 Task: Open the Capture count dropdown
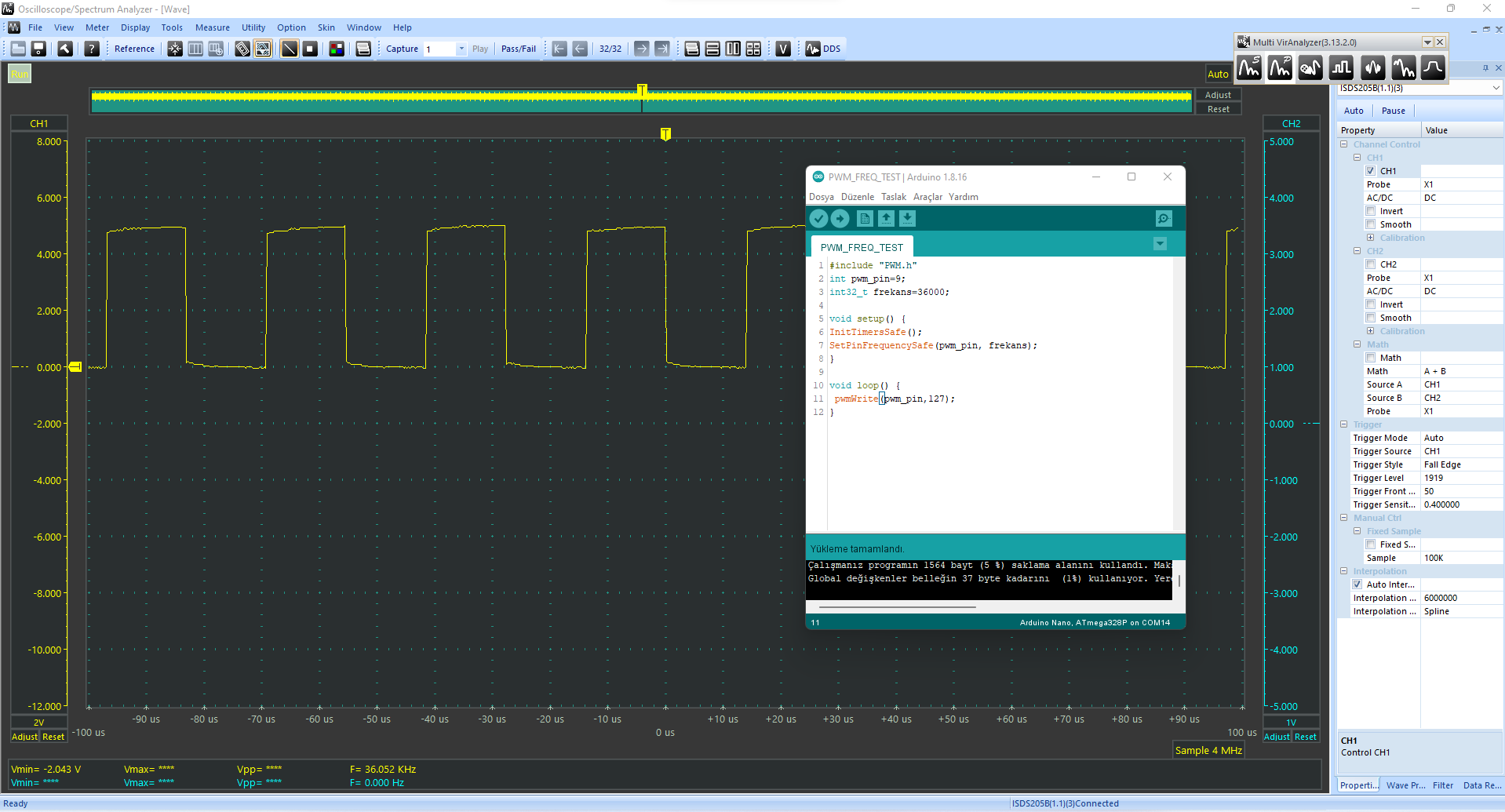pyautogui.click(x=461, y=49)
